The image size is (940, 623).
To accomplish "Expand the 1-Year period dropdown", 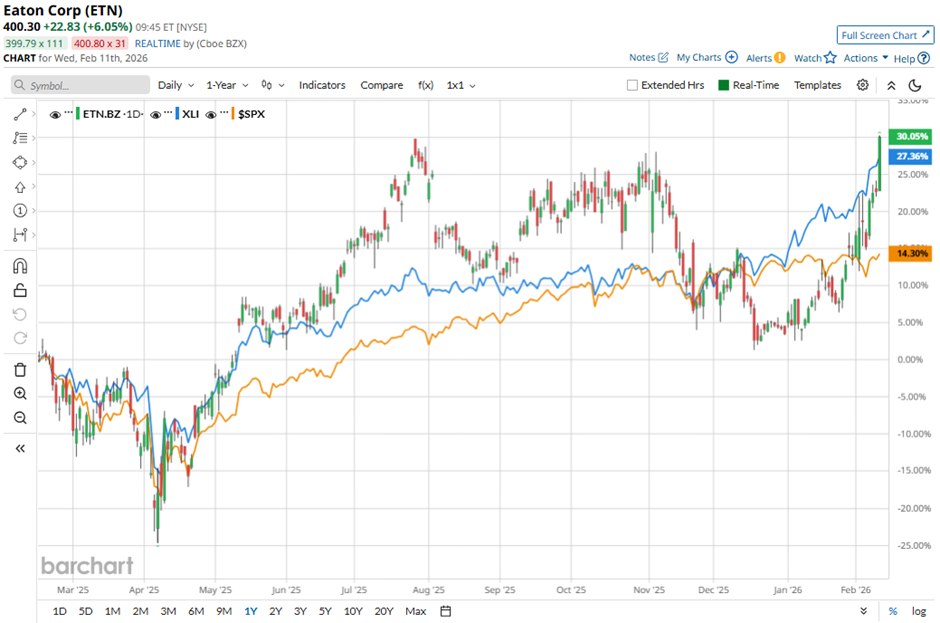I will [228, 85].
